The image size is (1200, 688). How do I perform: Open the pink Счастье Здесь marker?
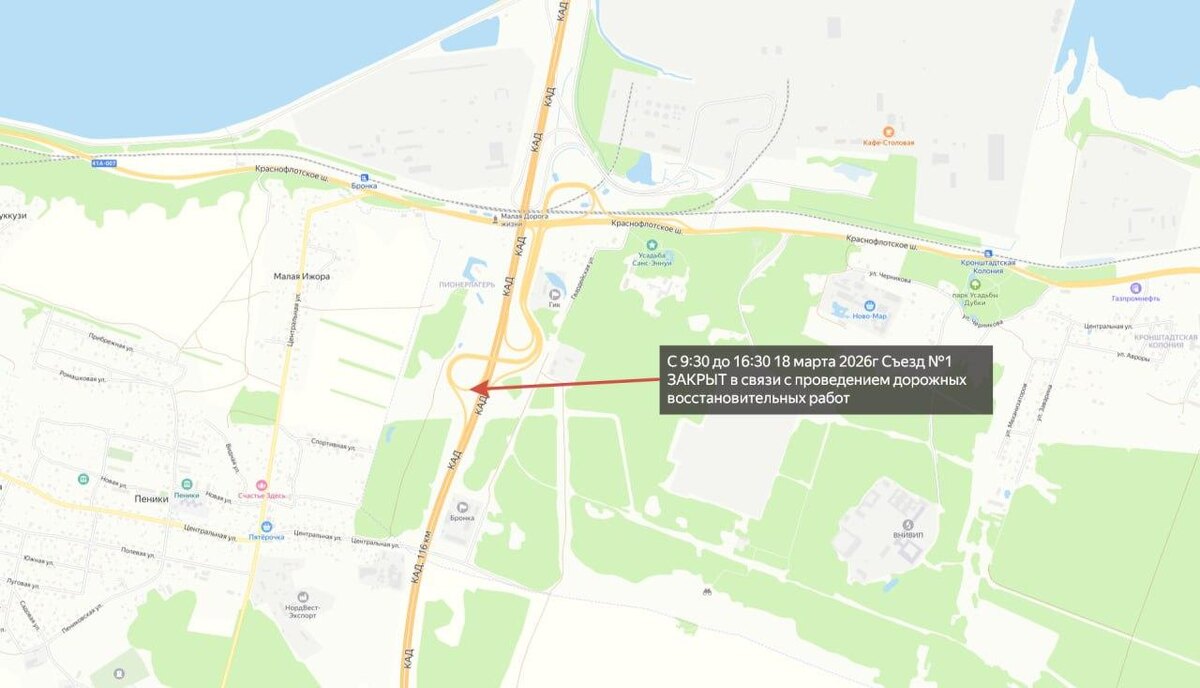tap(263, 485)
